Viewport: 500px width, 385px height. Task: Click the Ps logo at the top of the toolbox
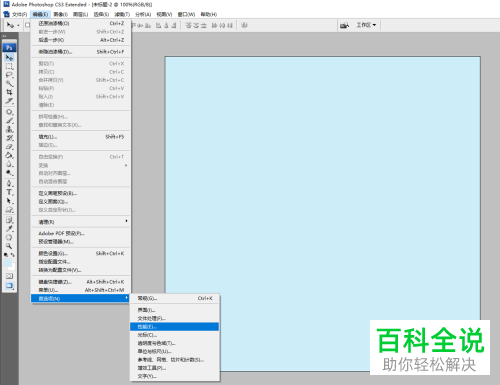click(9, 48)
